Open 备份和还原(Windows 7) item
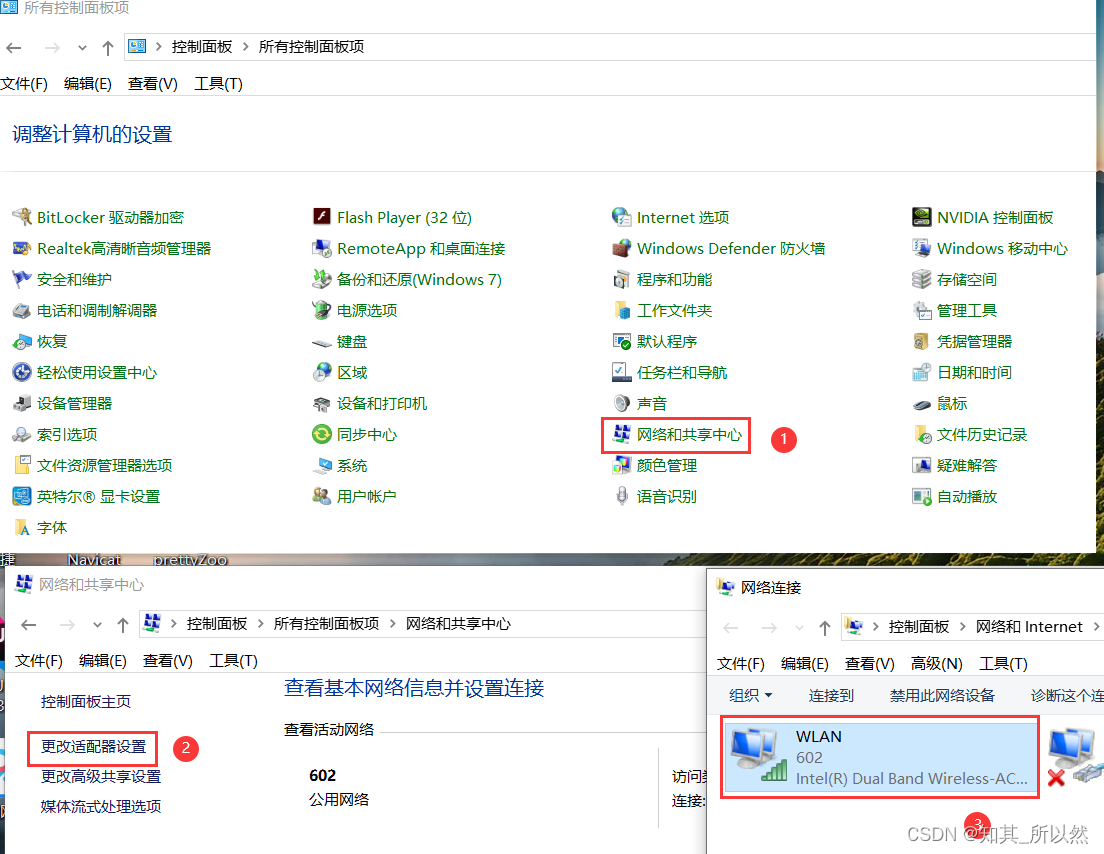Image resolution: width=1104 pixels, height=854 pixels. click(x=407, y=279)
